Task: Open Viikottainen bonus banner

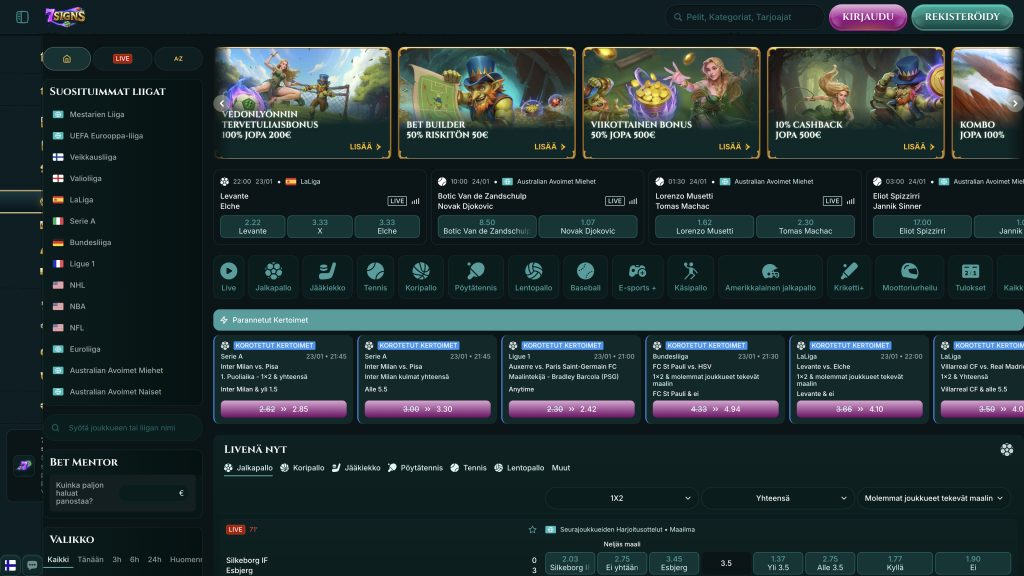Action: pyautogui.click(x=671, y=103)
